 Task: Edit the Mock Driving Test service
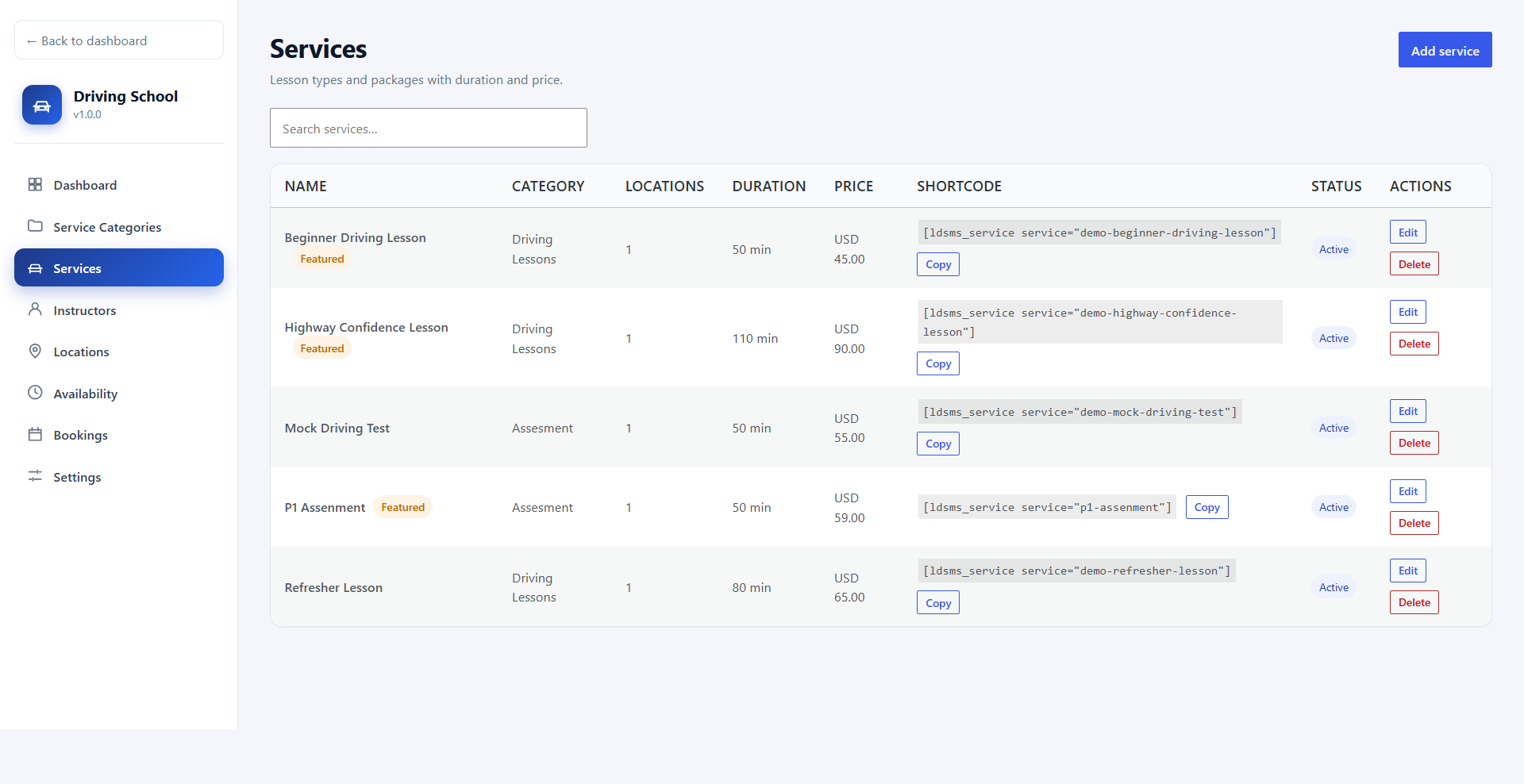[1408, 411]
